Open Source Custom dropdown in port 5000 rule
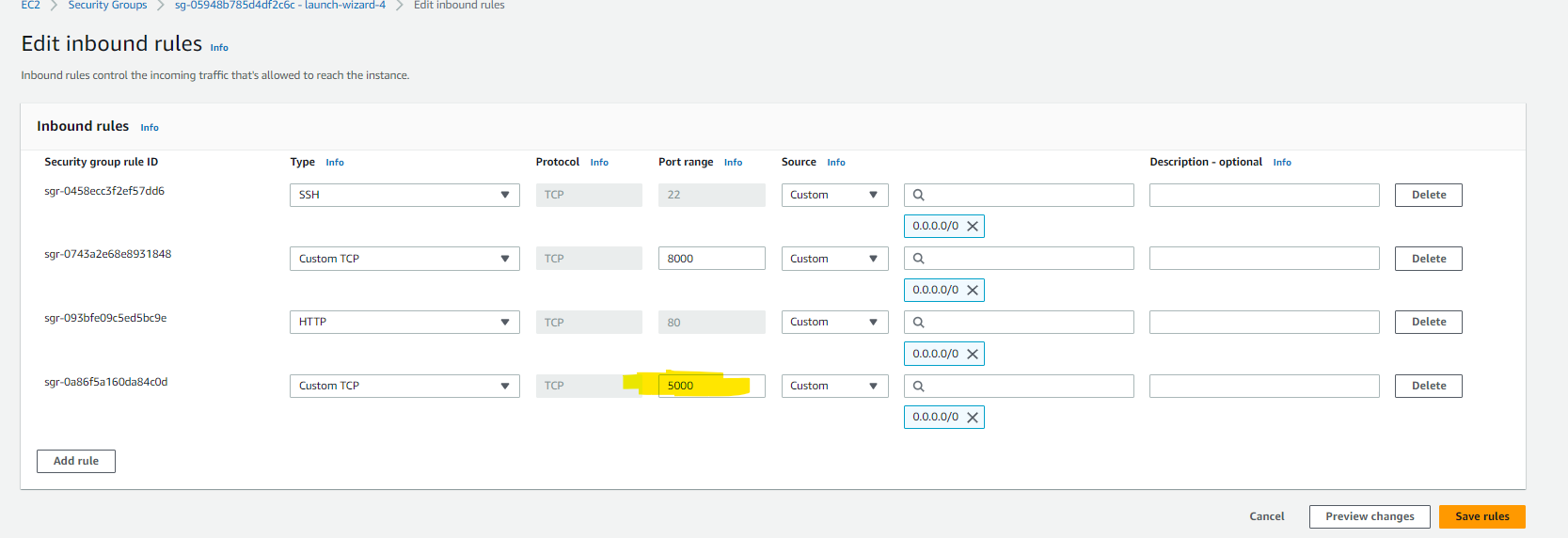The width and height of the screenshot is (1568, 538). point(834,386)
